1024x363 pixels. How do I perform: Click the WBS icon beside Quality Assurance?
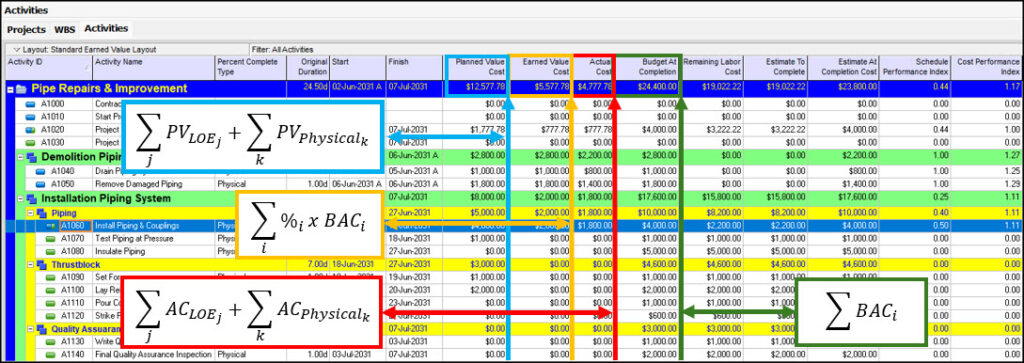pyautogui.click(x=42, y=329)
